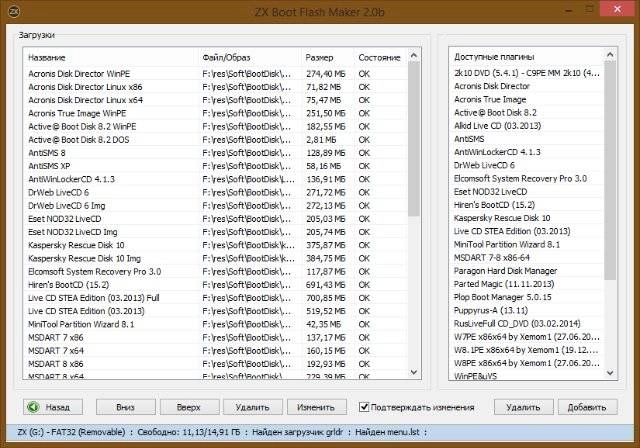The image size is (640, 448).
Task: Select Acronis True Image WinPE row
Action: (x=216, y=113)
